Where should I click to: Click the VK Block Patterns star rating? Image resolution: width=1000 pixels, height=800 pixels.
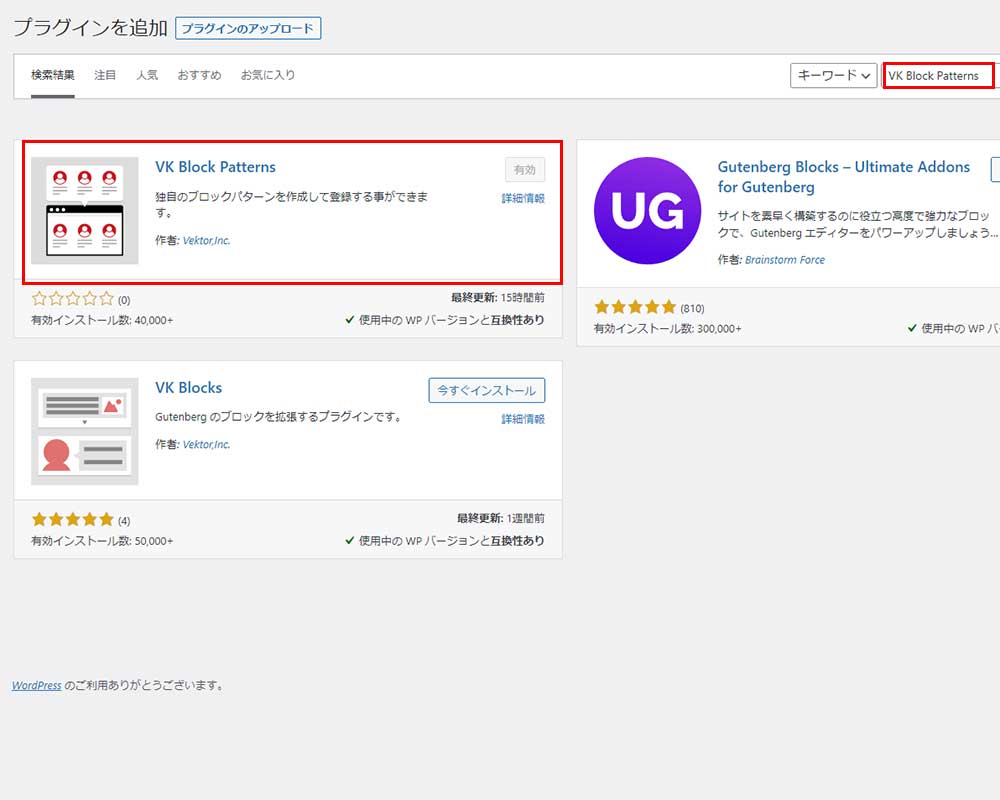[73, 298]
